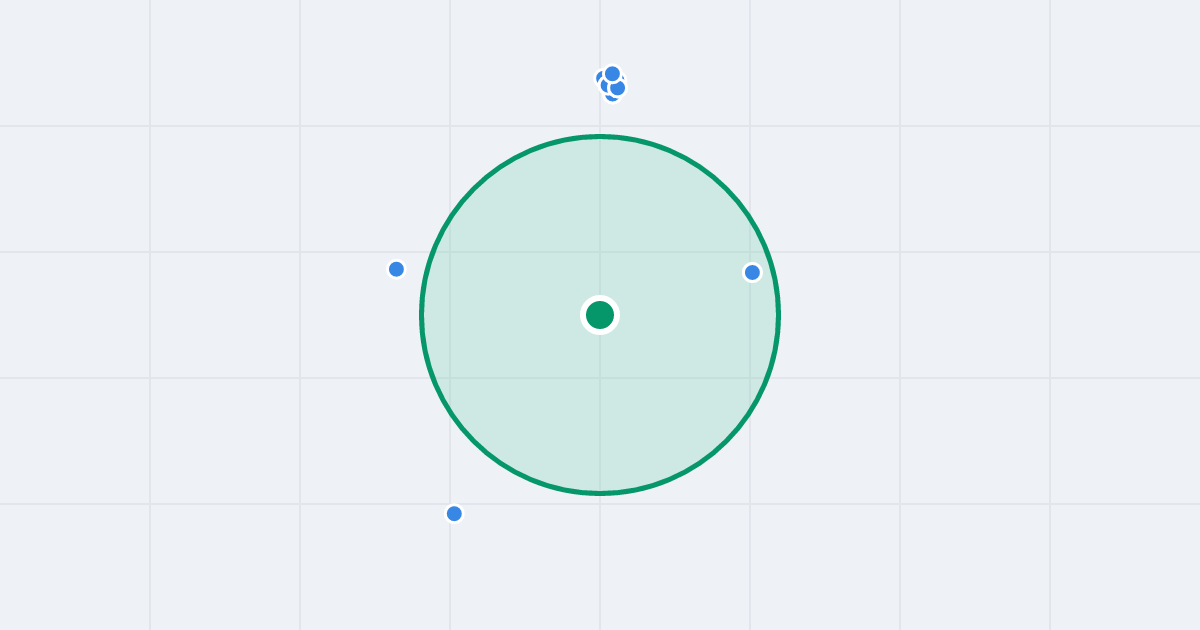Screen dimensions: 1200x630
Task: Select the topmost fully visible dot in the blue cluster
Action: (x=612, y=74)
